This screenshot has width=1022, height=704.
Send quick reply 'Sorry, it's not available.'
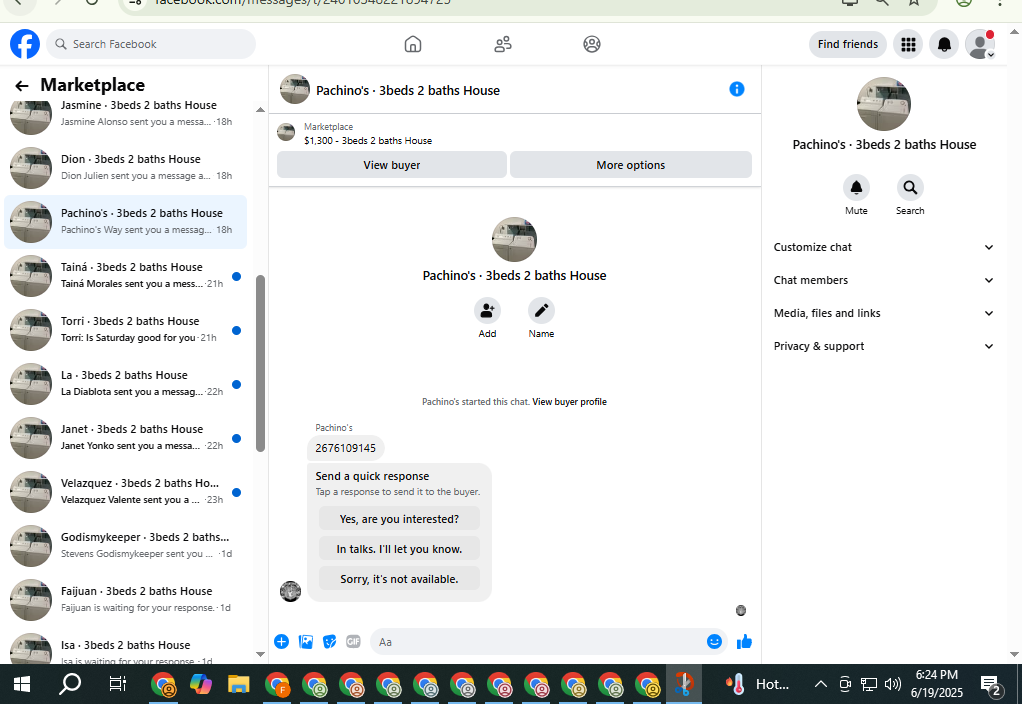(x=399, y=579)
